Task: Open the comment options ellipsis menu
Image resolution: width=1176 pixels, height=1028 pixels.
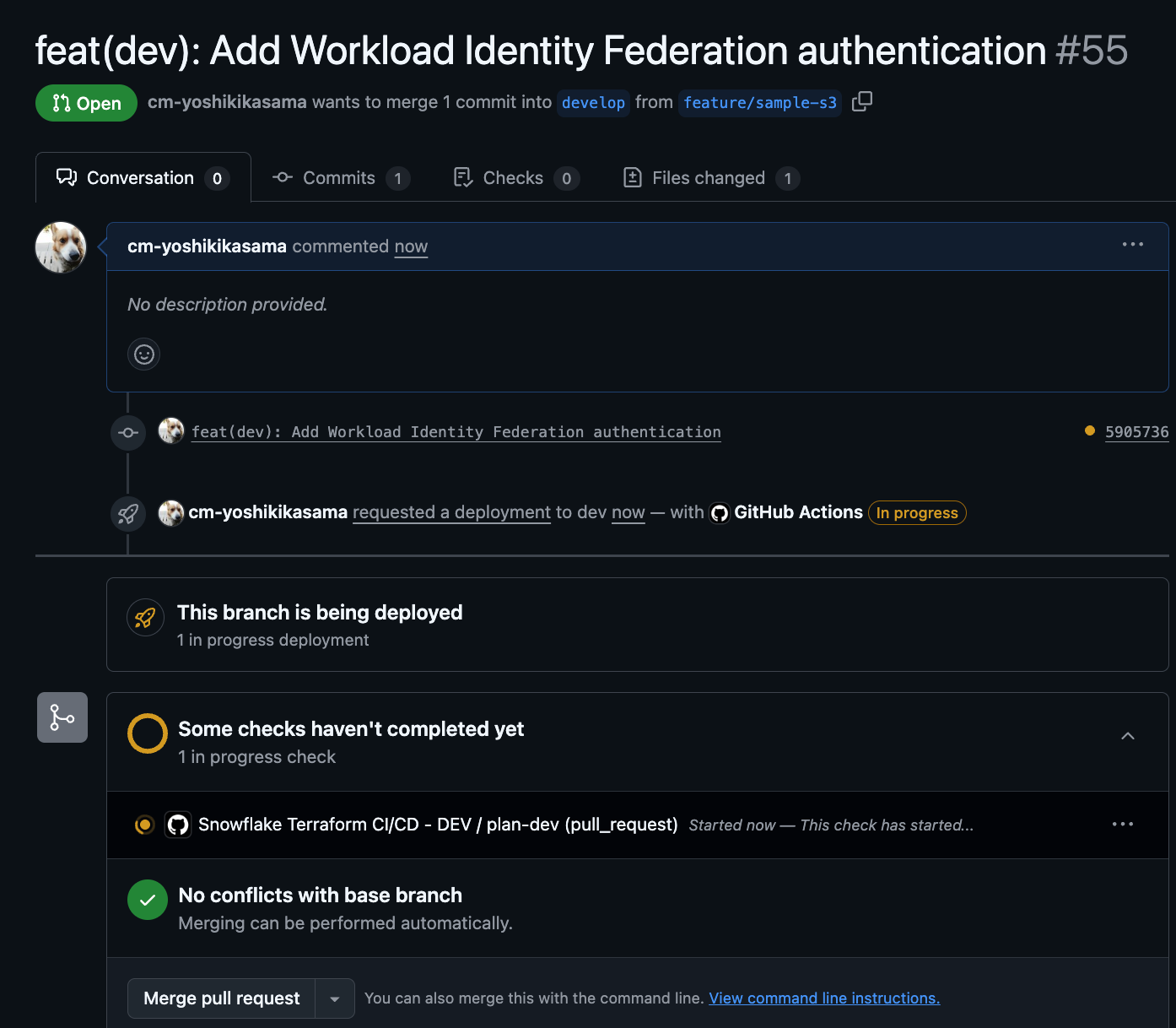Action: pyautogui.click(x=1132, y=245)
